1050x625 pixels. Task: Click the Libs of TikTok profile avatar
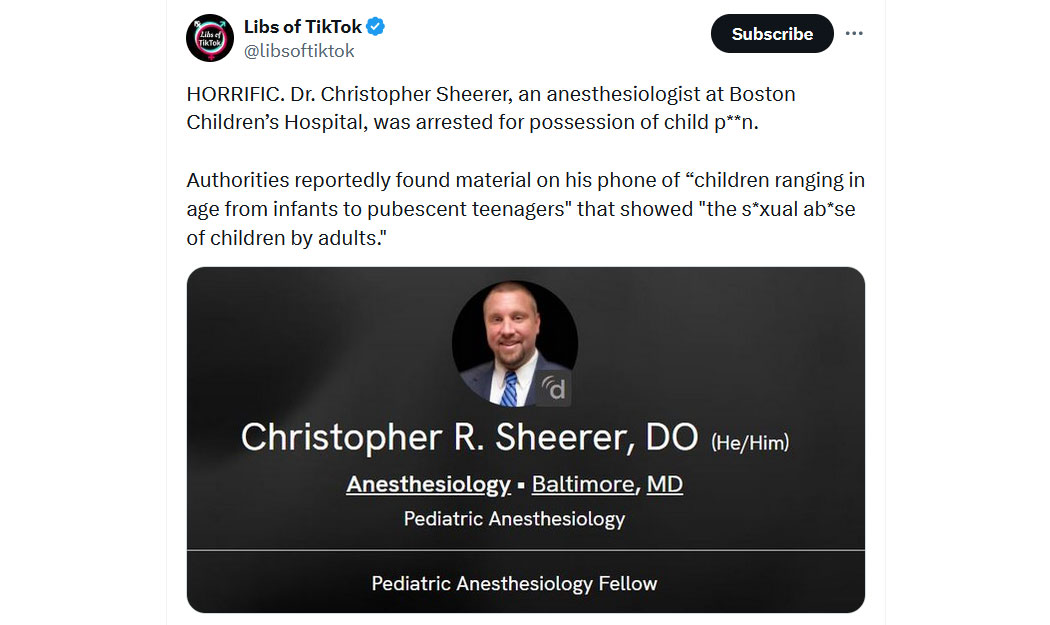210,38
